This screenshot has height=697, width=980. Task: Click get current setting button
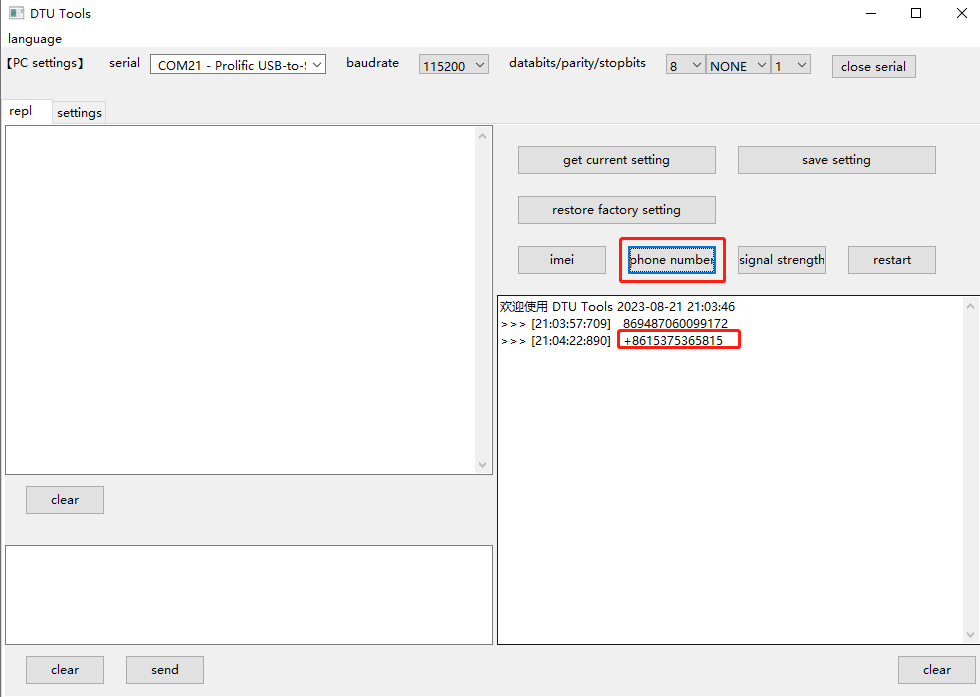pyautogui.click(x=616, y=160)
